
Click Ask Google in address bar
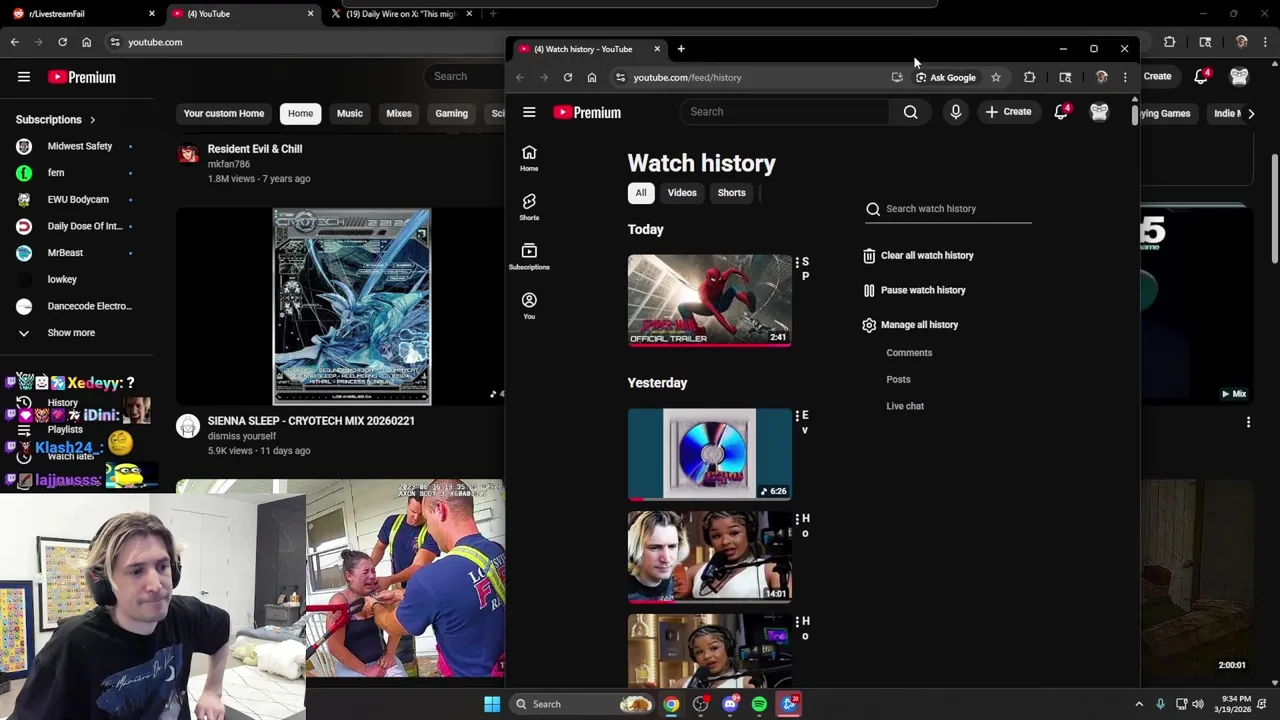tap(945, 77)
